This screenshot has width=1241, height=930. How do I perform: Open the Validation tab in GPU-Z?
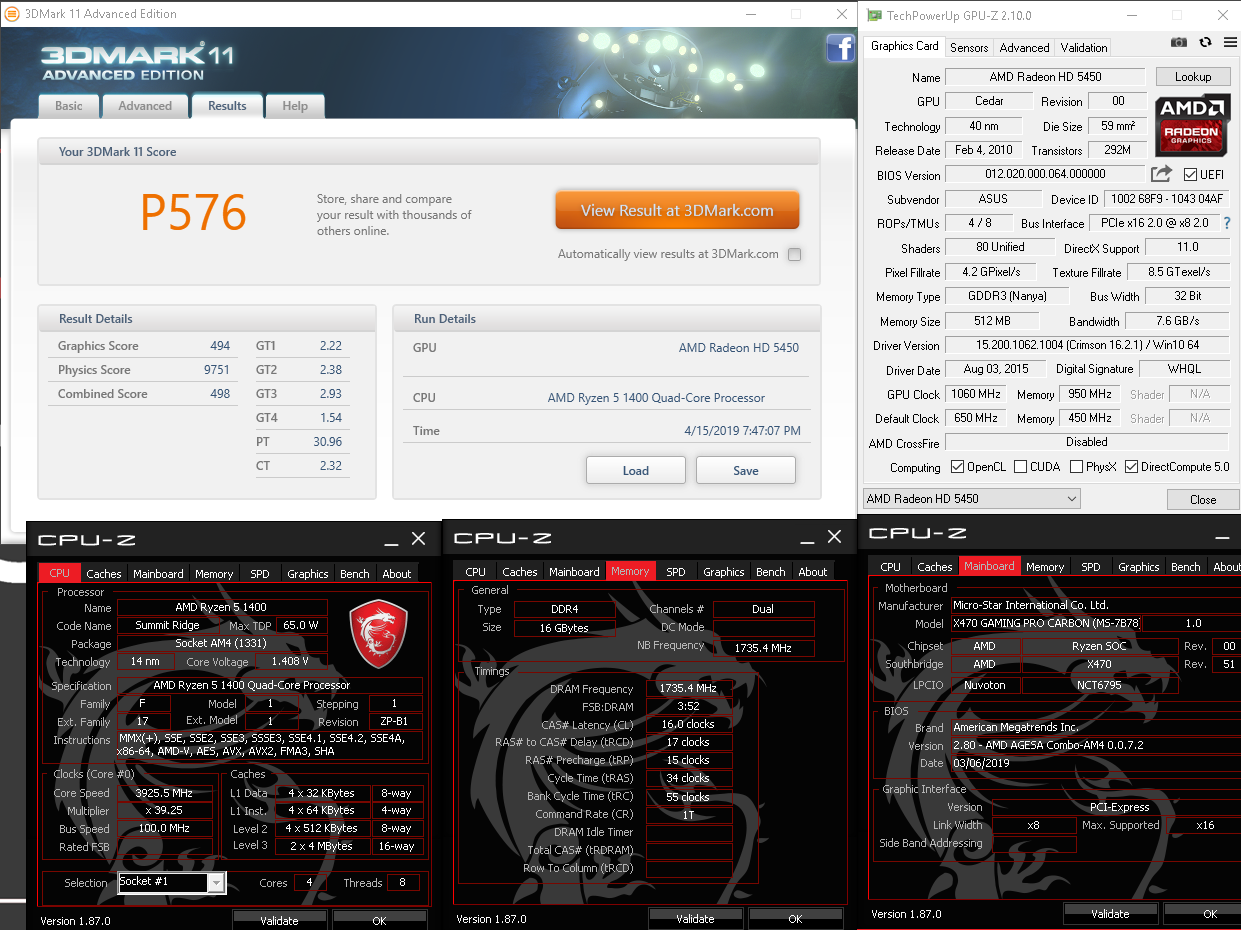(x=1084, y=47)
